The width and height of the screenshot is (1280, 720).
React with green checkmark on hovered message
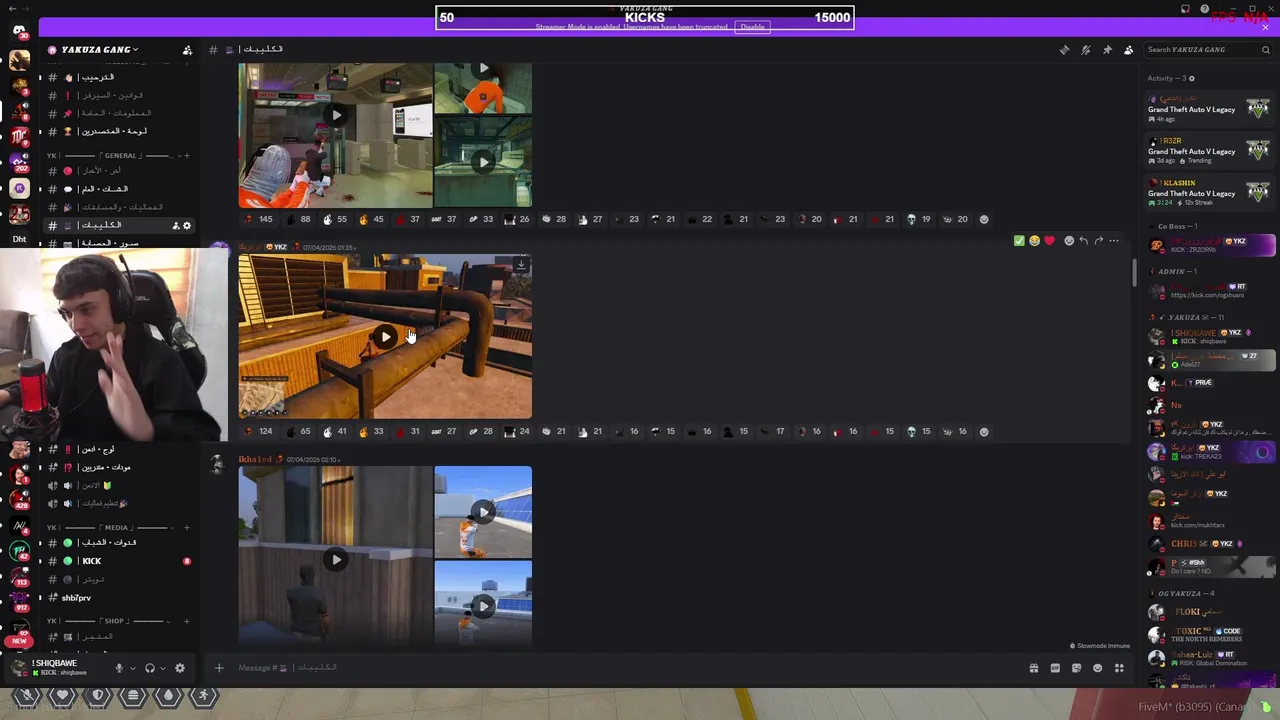click(1019, 241)
